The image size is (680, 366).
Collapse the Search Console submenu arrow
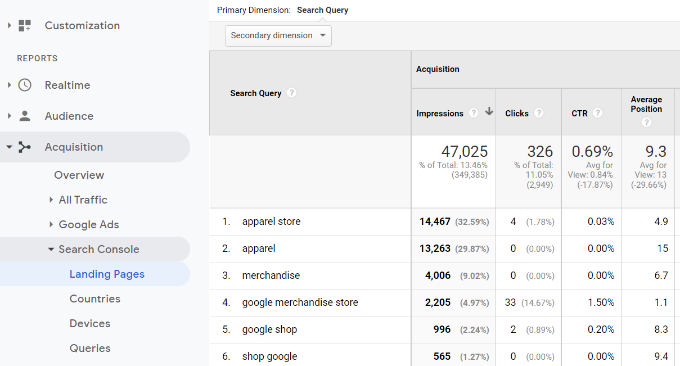pyautogui.click(x=51, y=249)
